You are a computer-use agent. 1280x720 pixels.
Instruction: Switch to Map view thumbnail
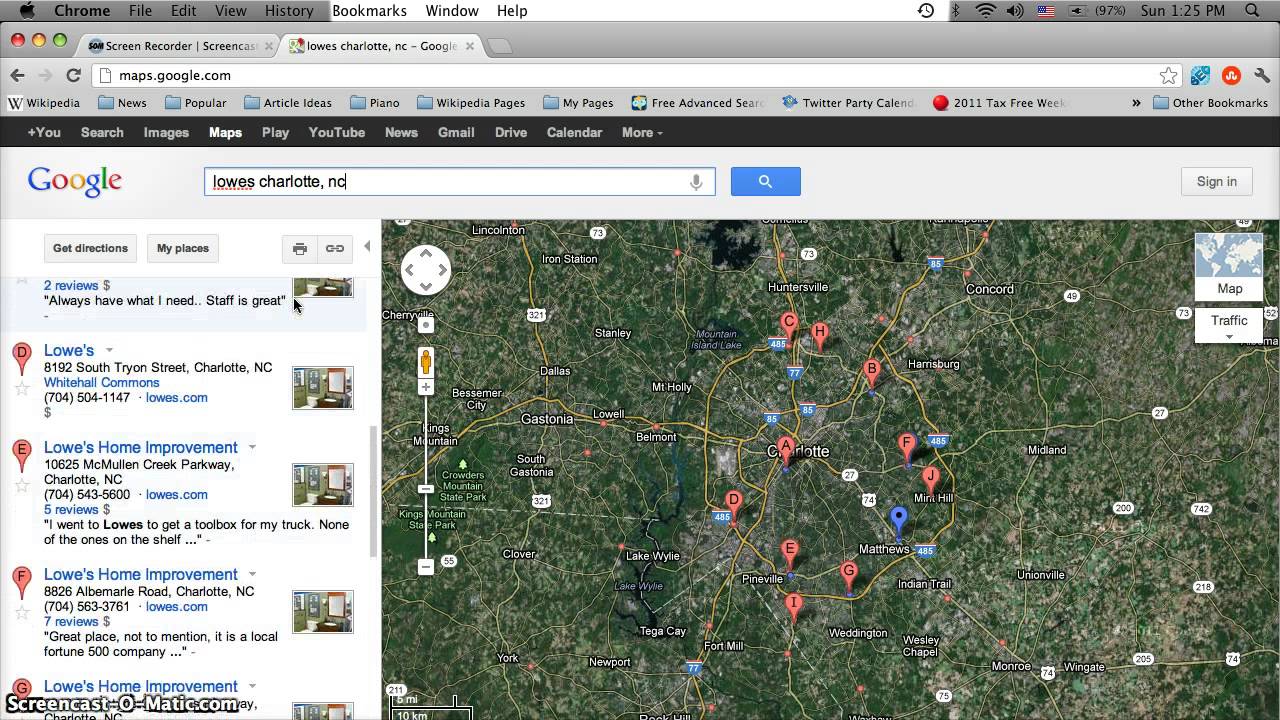click(1229, 266)
